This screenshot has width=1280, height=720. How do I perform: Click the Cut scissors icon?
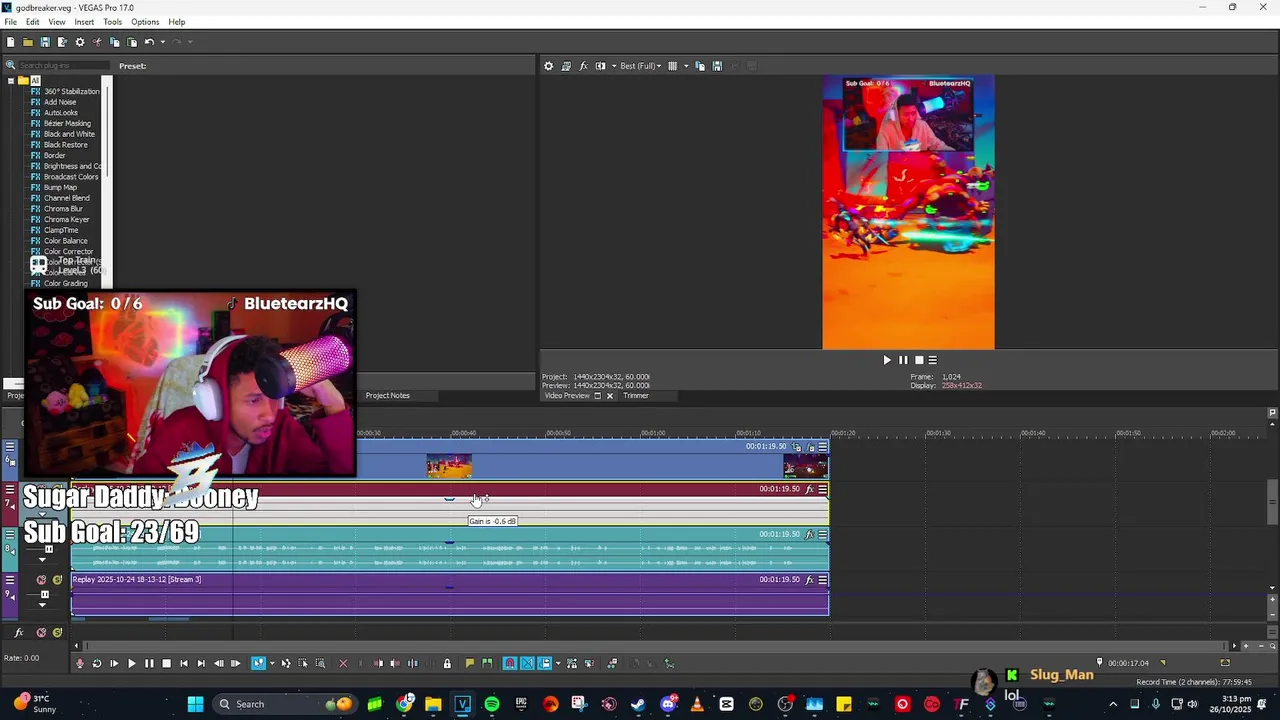click(x=97, y=42)
